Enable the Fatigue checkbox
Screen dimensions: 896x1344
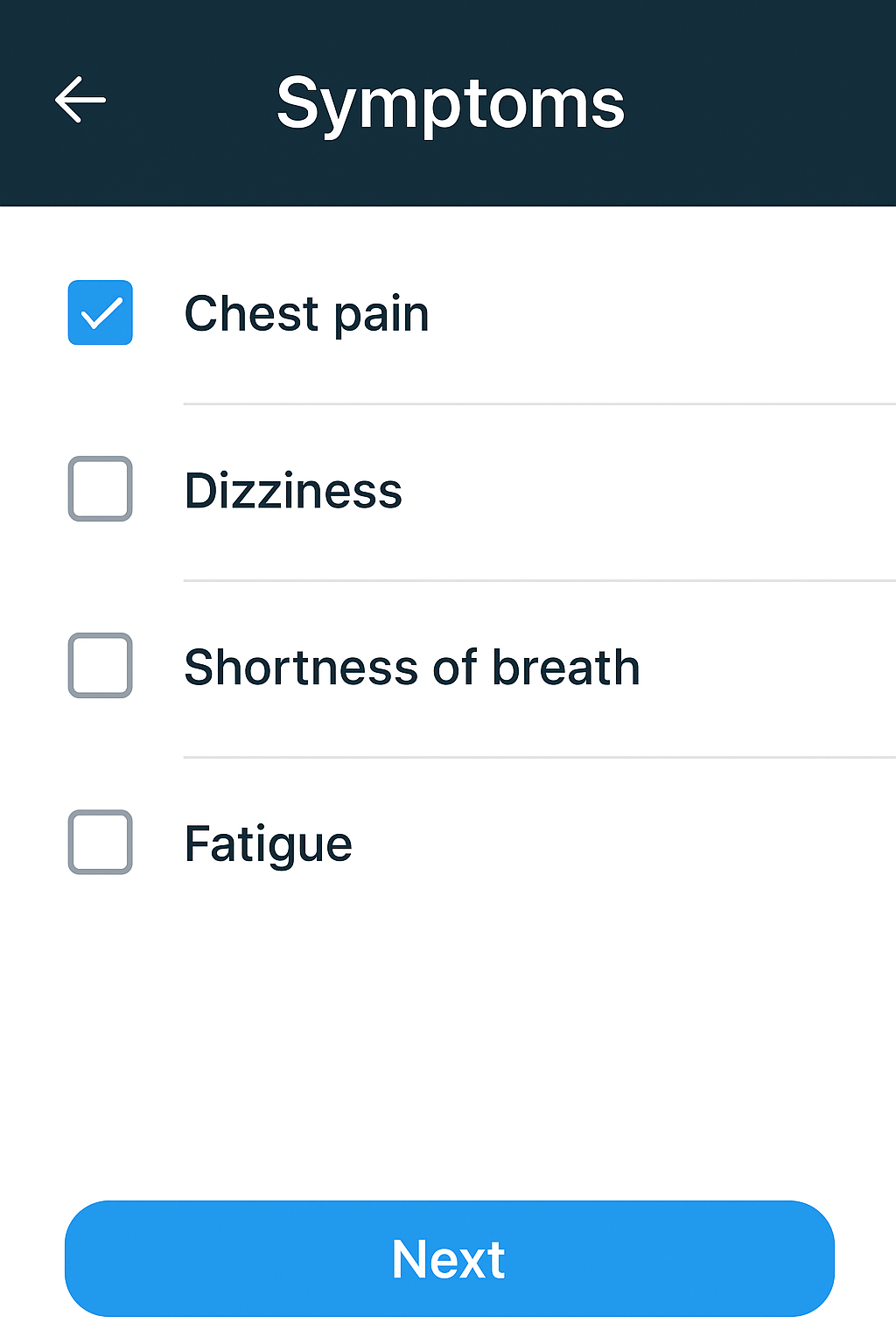tap(101, 842)
